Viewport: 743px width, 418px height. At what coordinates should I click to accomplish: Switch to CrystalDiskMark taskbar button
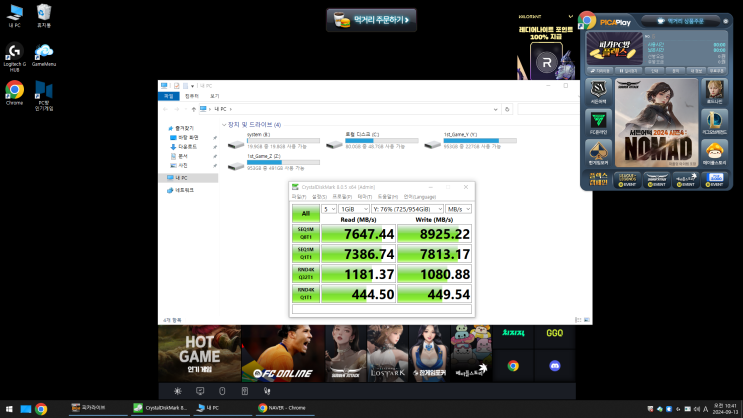[x=161, y=408]
